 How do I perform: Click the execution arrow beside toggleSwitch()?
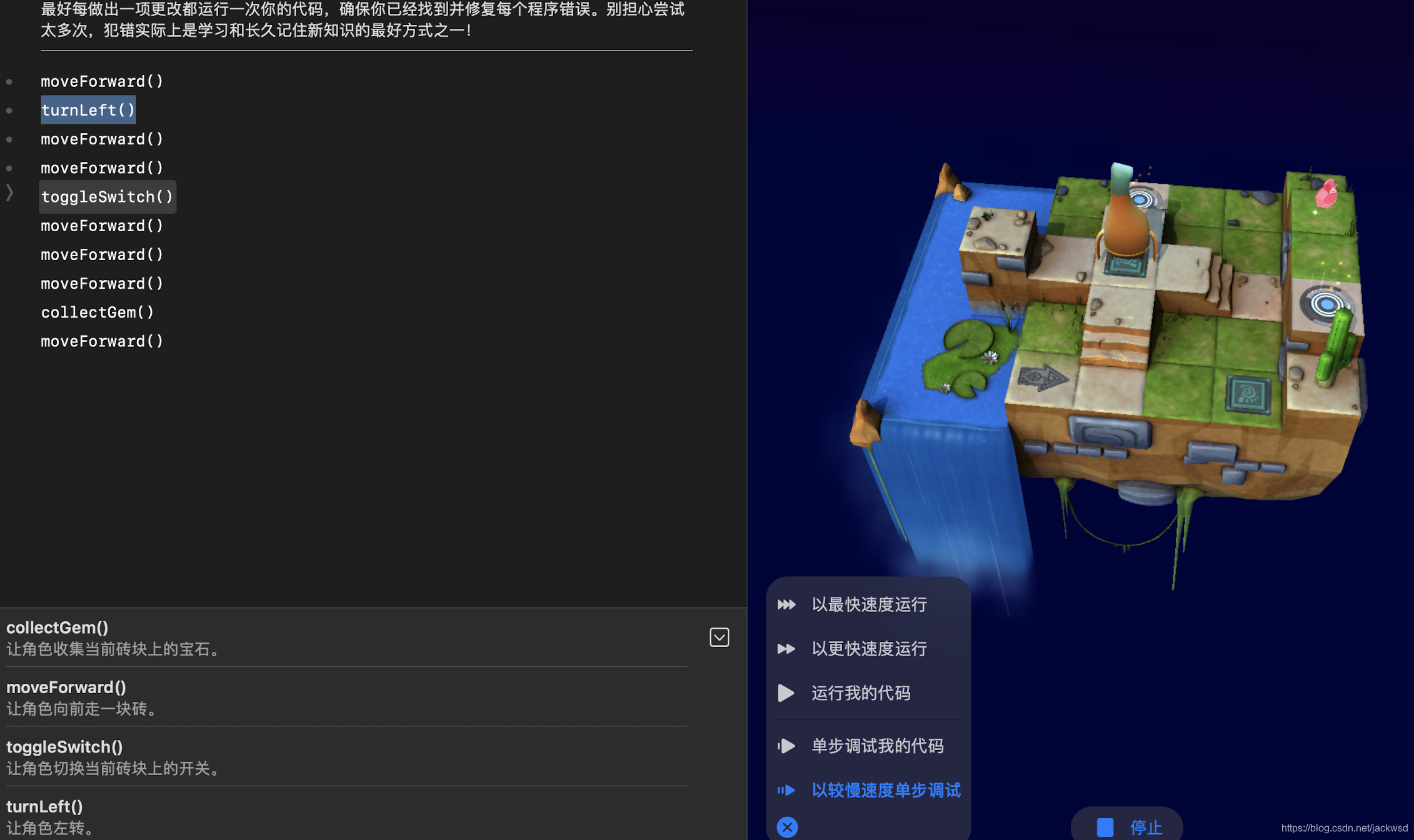coord(11,192)
